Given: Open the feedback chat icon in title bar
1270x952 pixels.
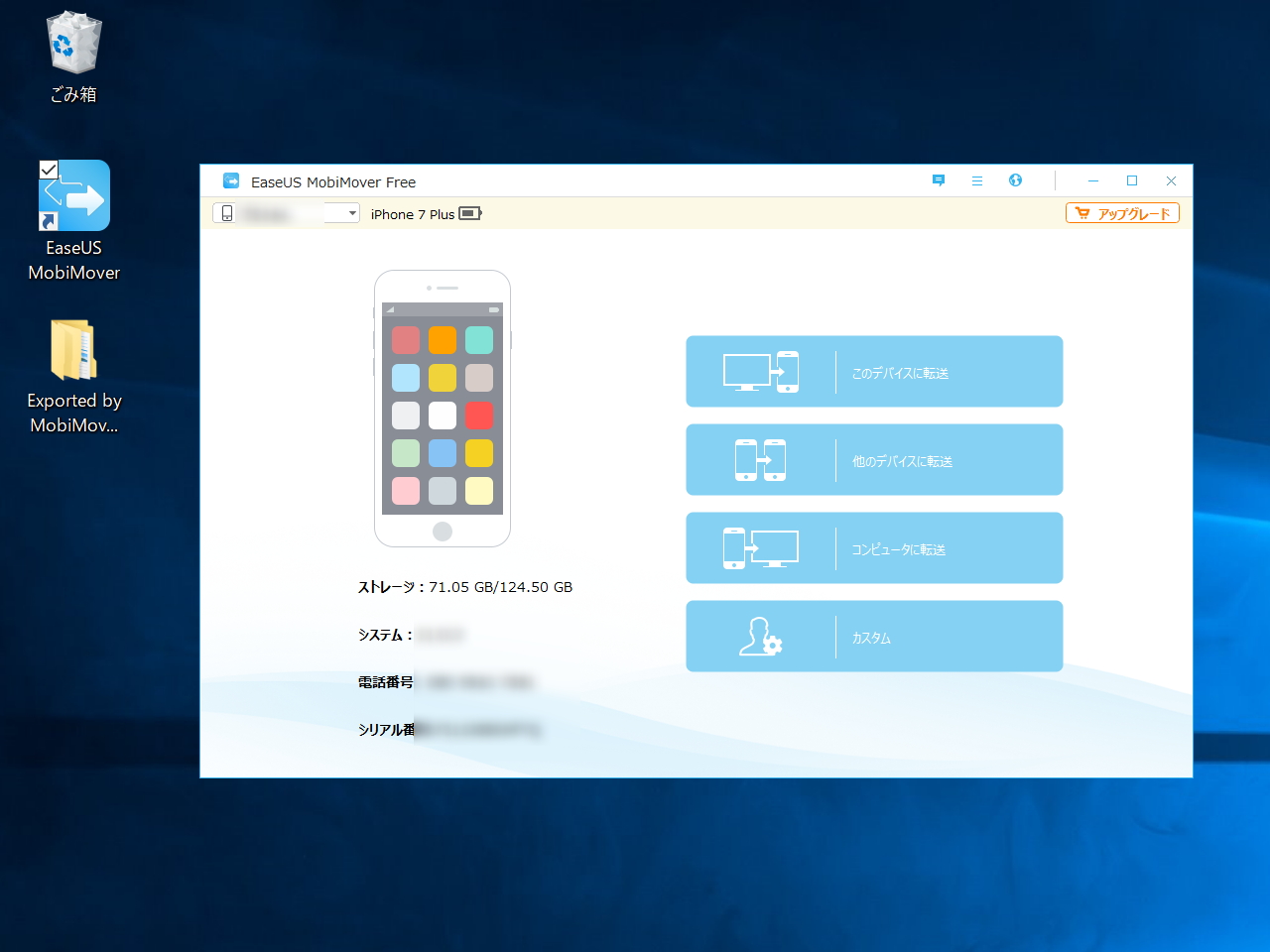Looking at the screenshot, I should click(x=938, y=180).
